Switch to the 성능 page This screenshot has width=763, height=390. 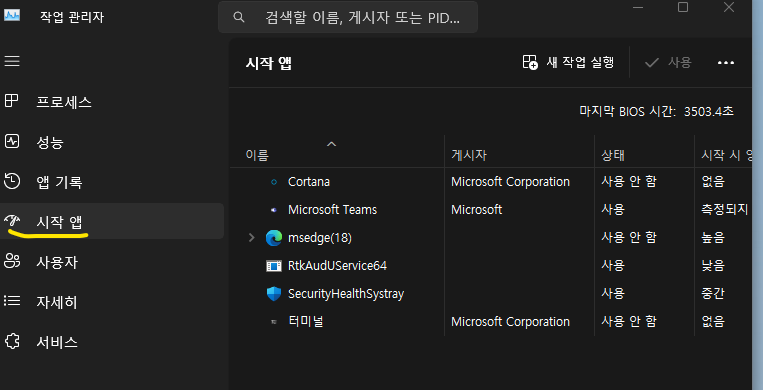[x=112, y=142]
